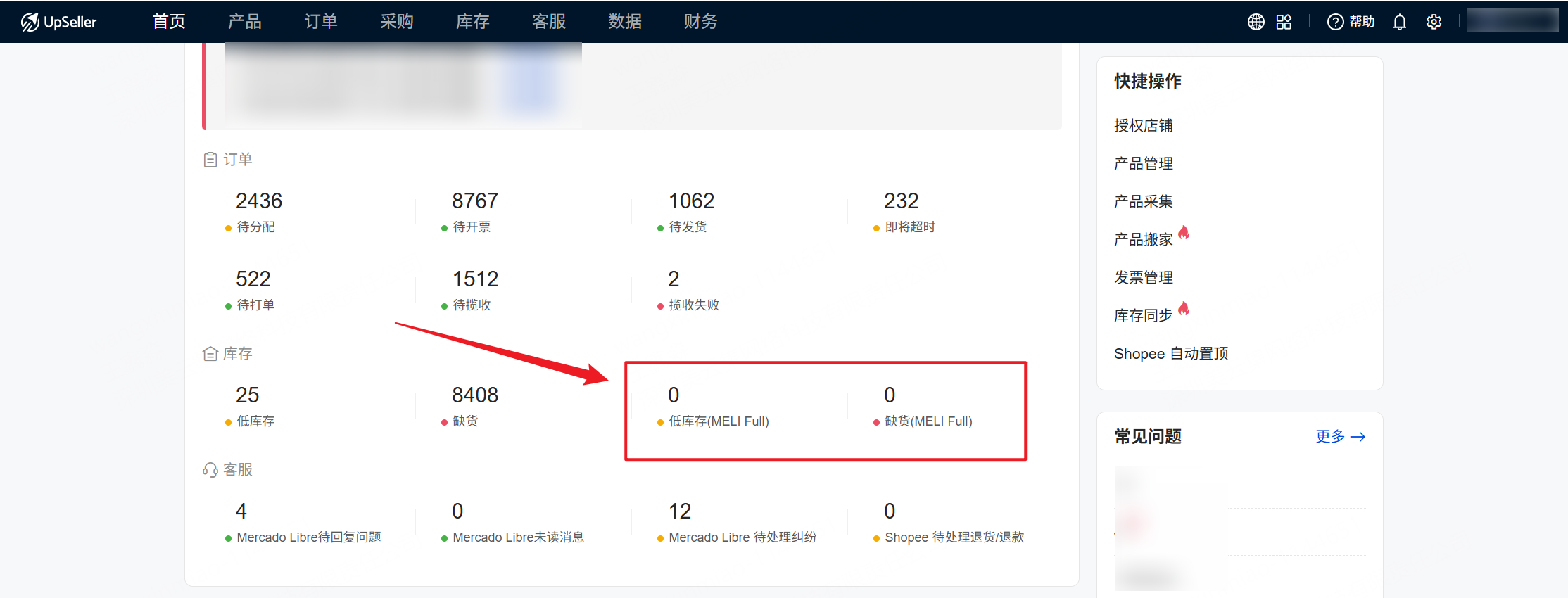Image resolution: width=1568 pixels, height=598 pixels.
Task: View the 2436 待分配 orders
Action: [x=258, y=201]
